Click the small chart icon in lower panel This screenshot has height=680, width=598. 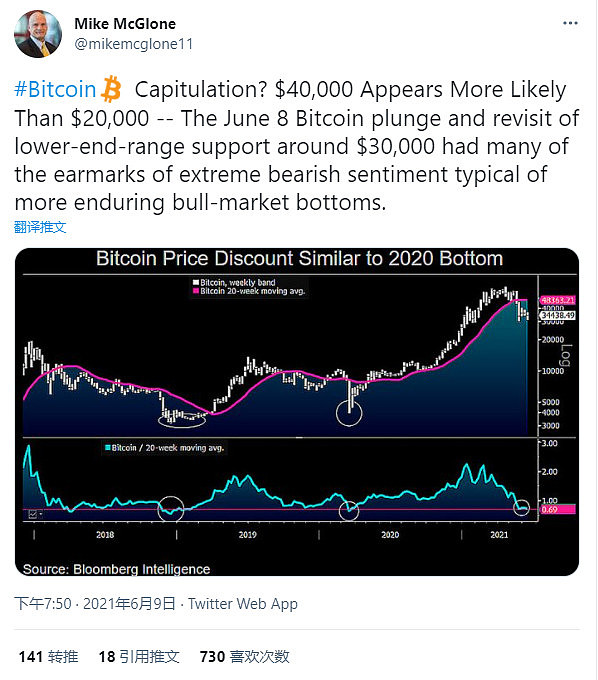(33, 514)
